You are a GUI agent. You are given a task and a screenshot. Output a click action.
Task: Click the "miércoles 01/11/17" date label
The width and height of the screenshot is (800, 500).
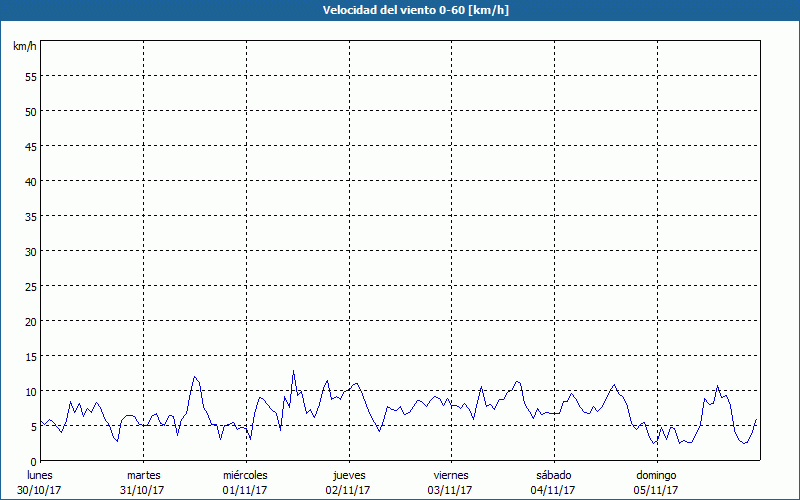[245, 482]
